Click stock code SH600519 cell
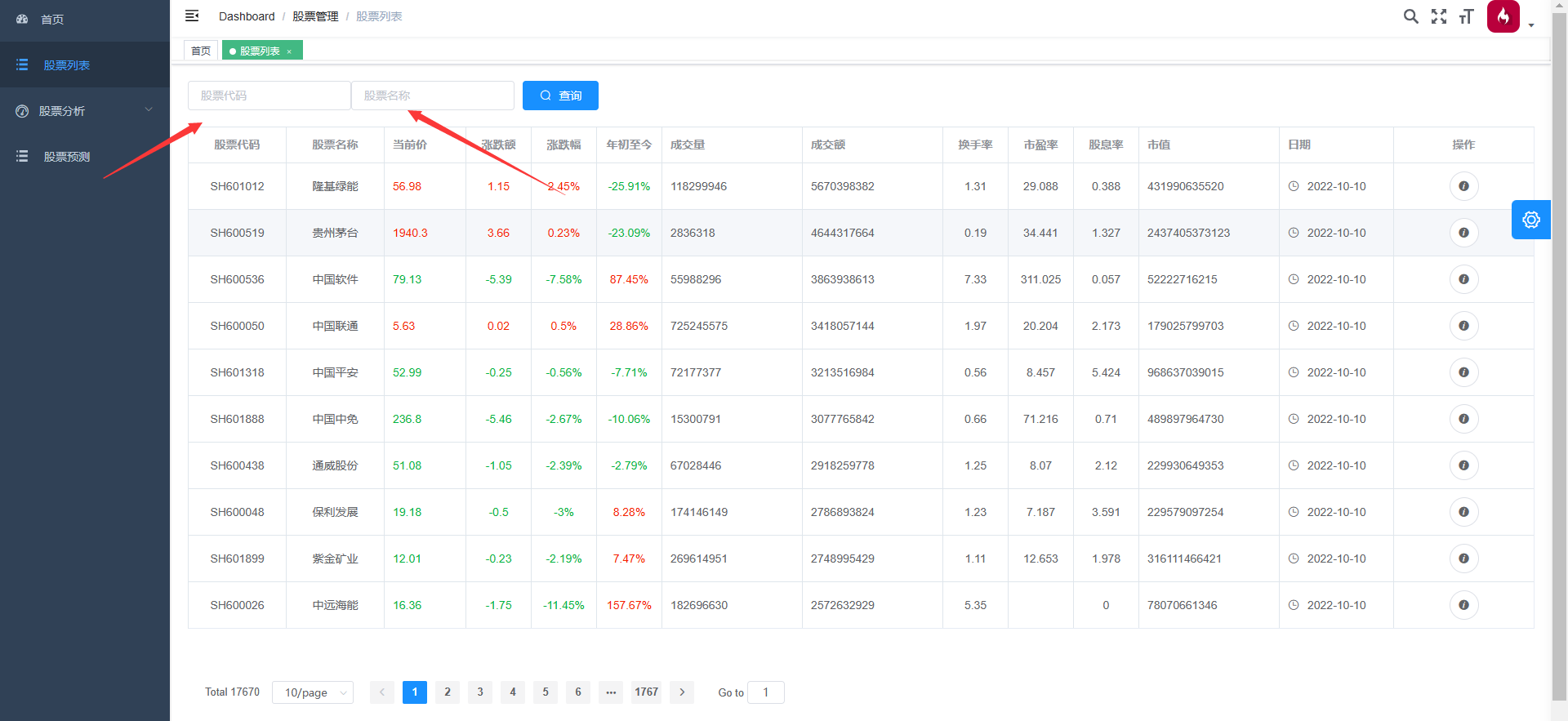The width and height of the screenshot is (1568, 721). click(237, 233)
